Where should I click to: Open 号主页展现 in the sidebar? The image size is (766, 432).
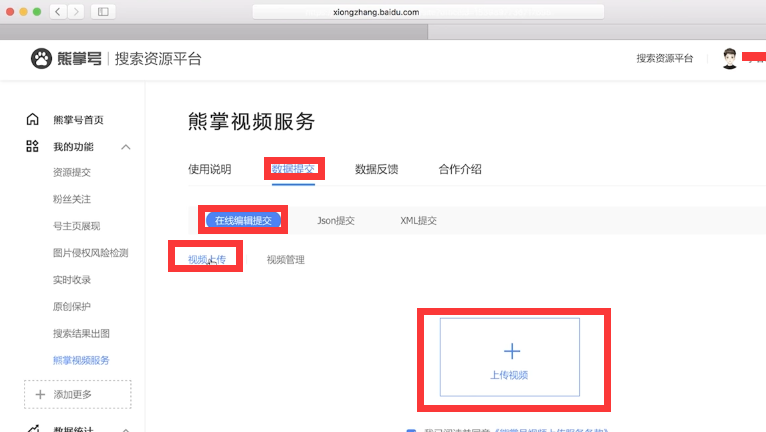pyautogui.click(x=77, y=226)
